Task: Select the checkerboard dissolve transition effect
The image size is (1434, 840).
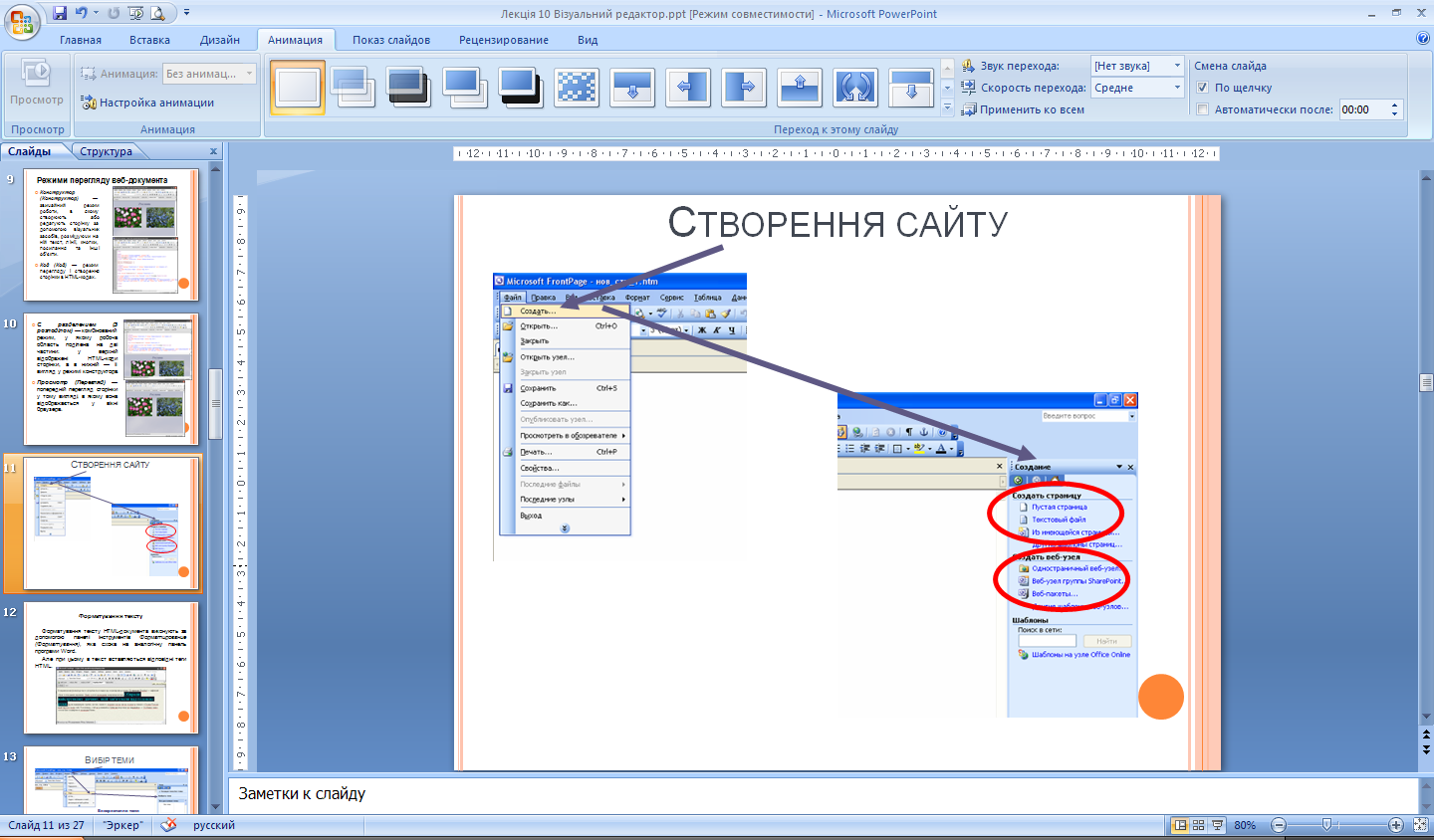Action: (x=577, y=88)
